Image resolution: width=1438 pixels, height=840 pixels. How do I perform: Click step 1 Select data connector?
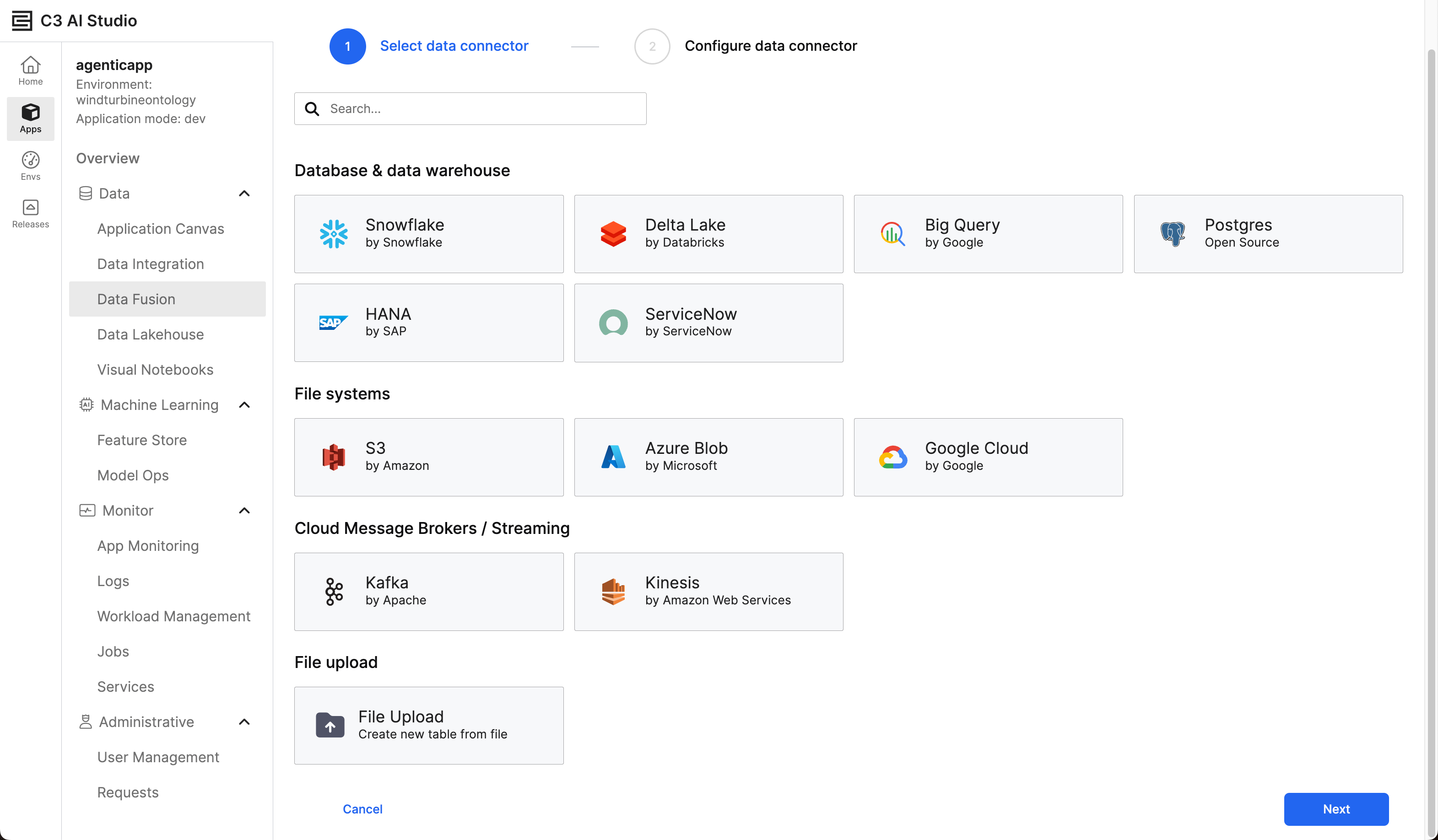click(x=454, y=46)
